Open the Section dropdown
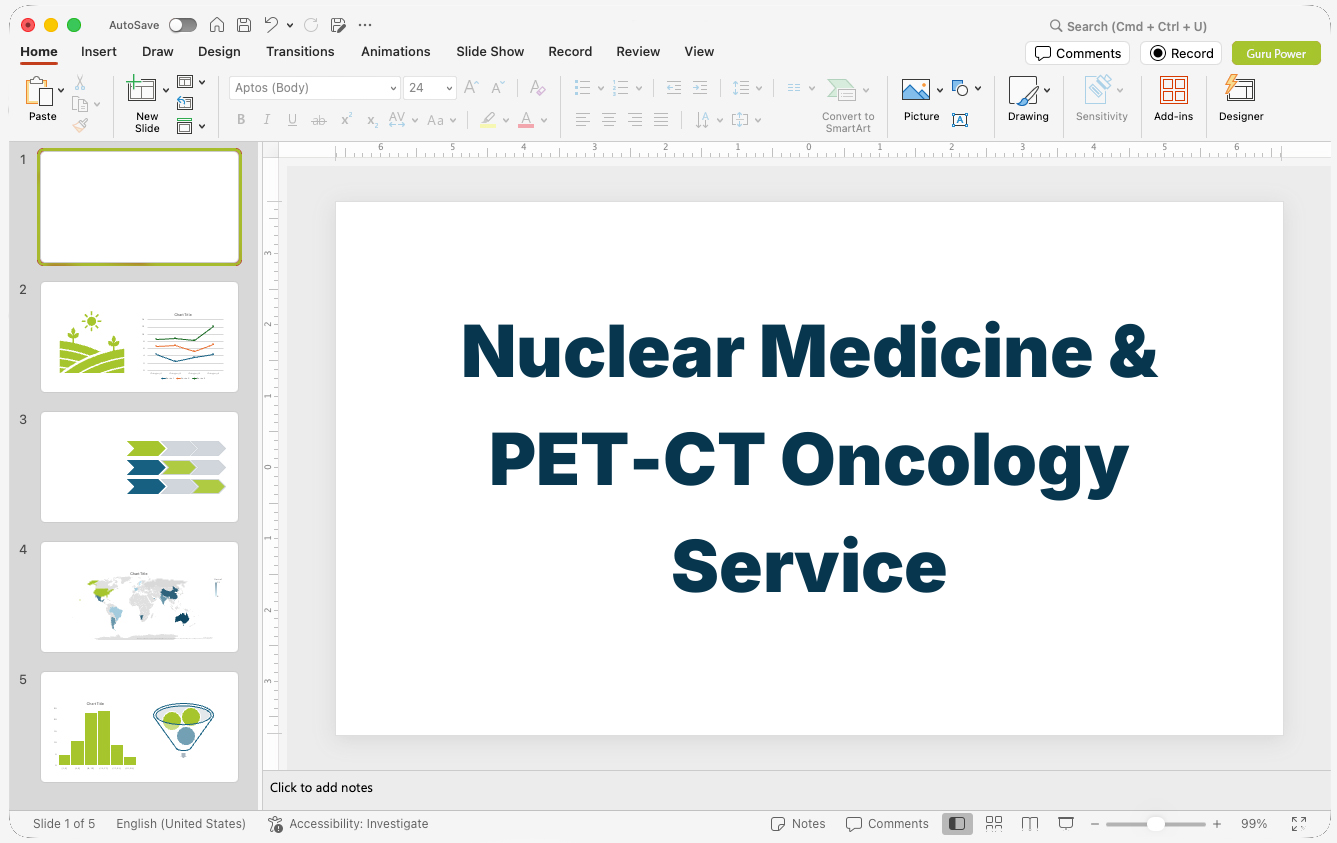Image resolution: width=1337 pixels, height=843 pixels. (191, 126)
